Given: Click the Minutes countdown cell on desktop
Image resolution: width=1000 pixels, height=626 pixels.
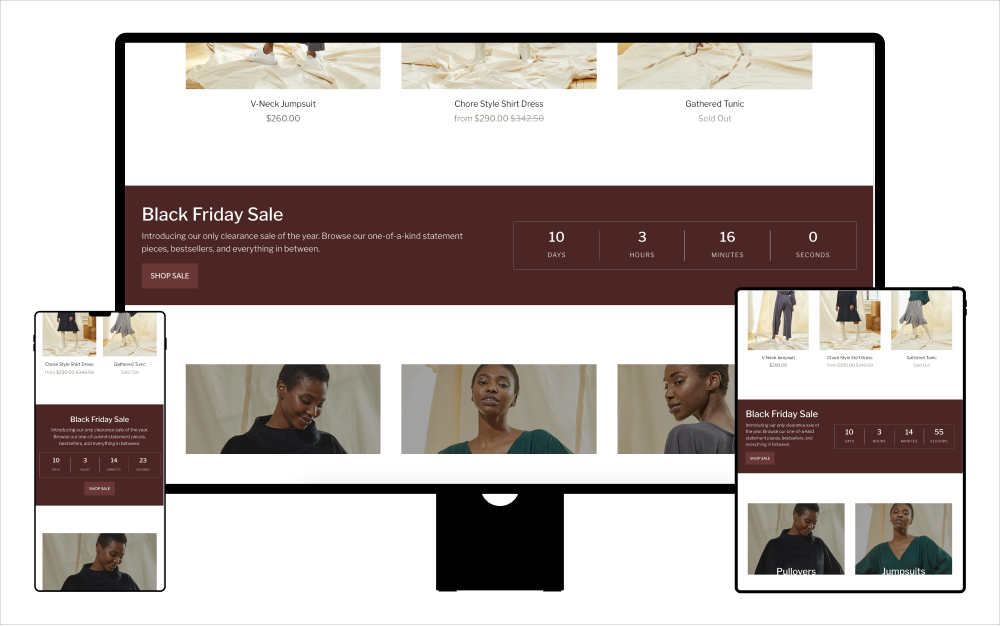Looking at the screenshot, I should click(727, 245).
